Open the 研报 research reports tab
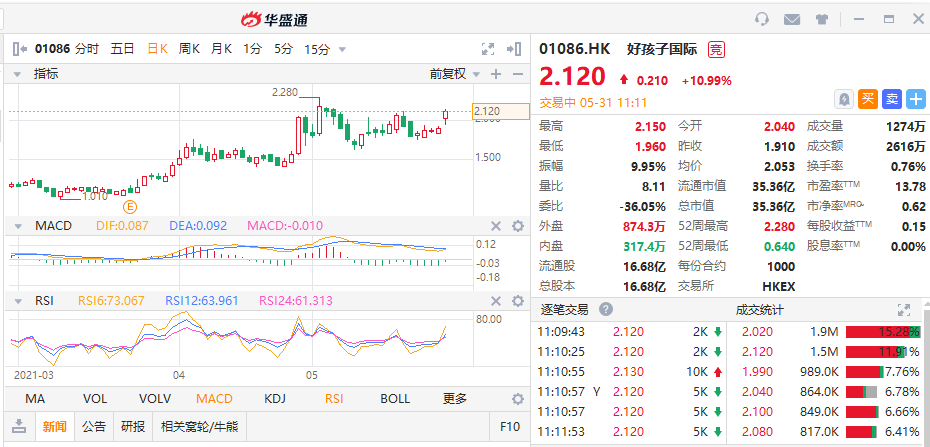Viewport: 930px width, 447px height. click(133, 426)
